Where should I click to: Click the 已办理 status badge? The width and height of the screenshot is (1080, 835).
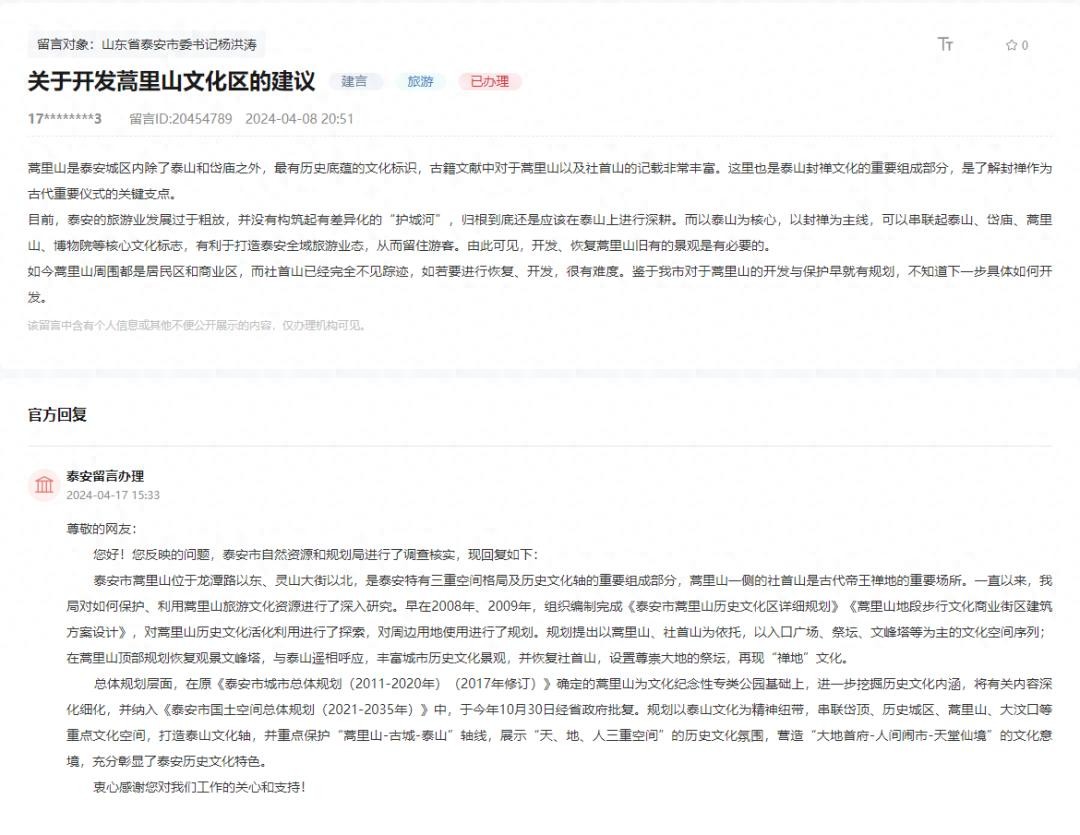(x=490, y=82)
